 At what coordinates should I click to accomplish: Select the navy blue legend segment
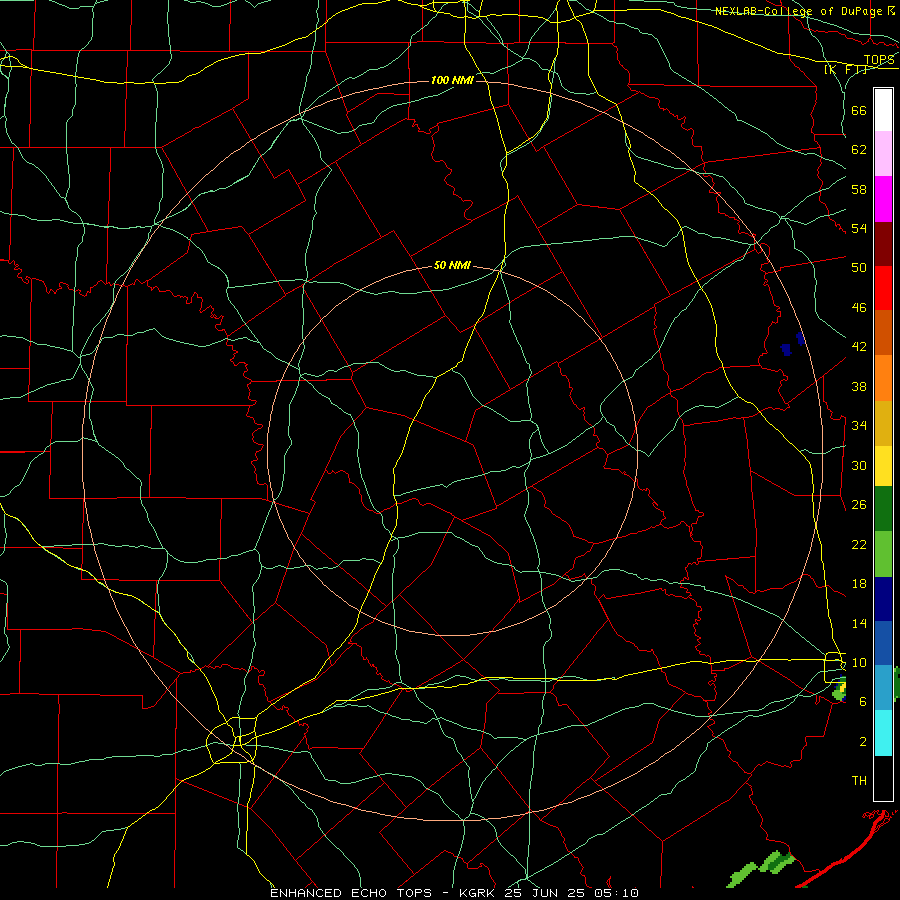point(883,599)
